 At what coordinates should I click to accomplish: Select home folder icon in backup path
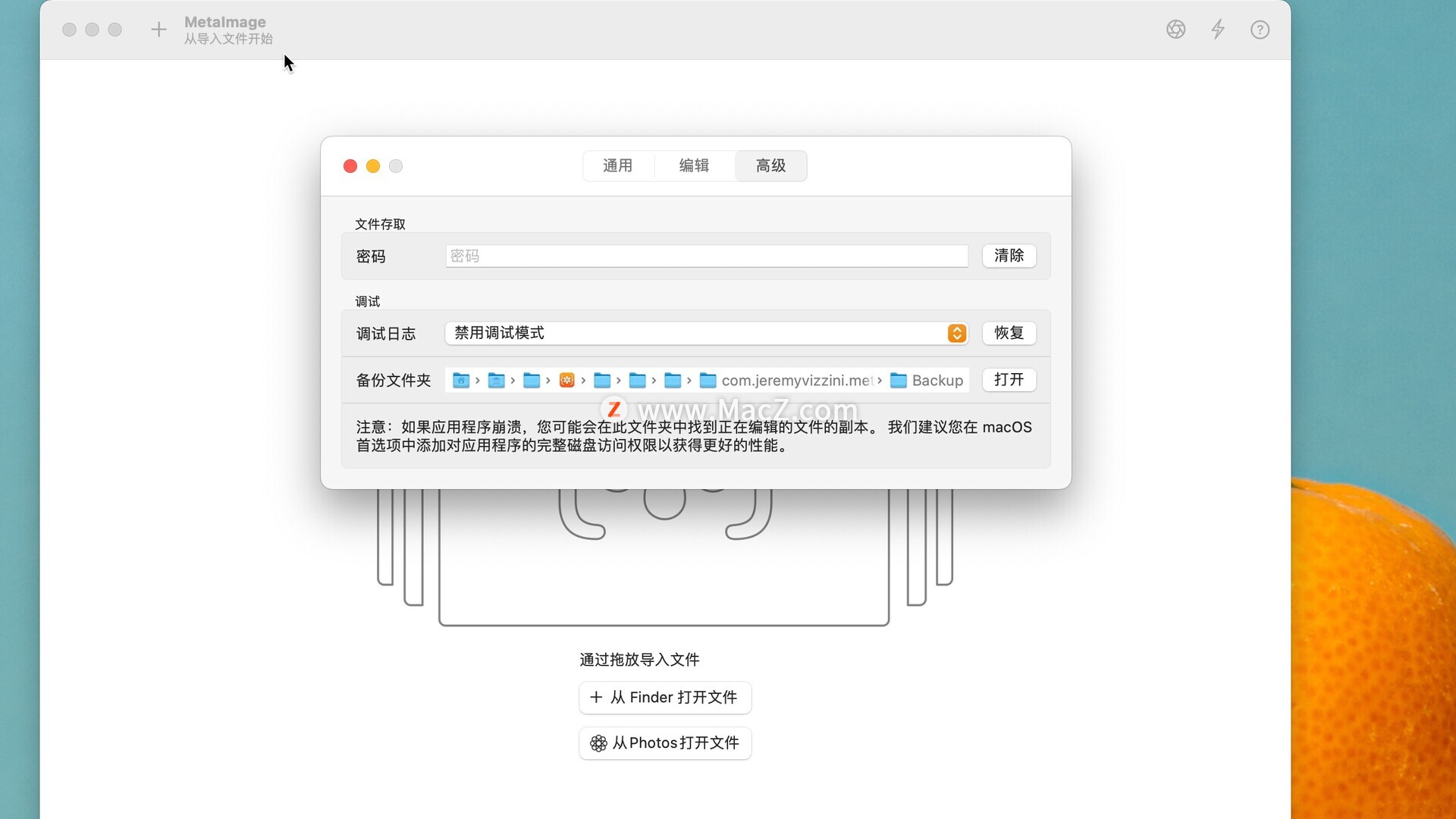tap(460, 380)
